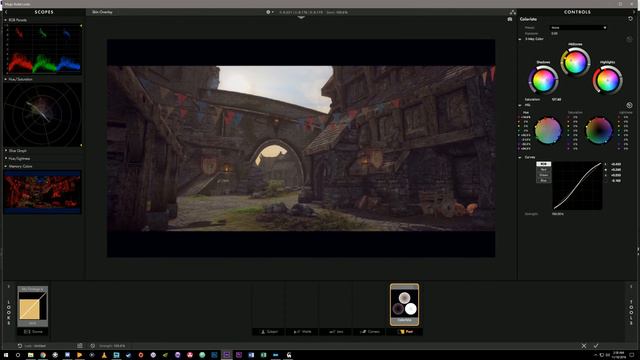Image resolution: width=640 pixels, height=360 pixels.
Task: Collapse the 3-Way Color section
Action: click(x=520, y=39)
